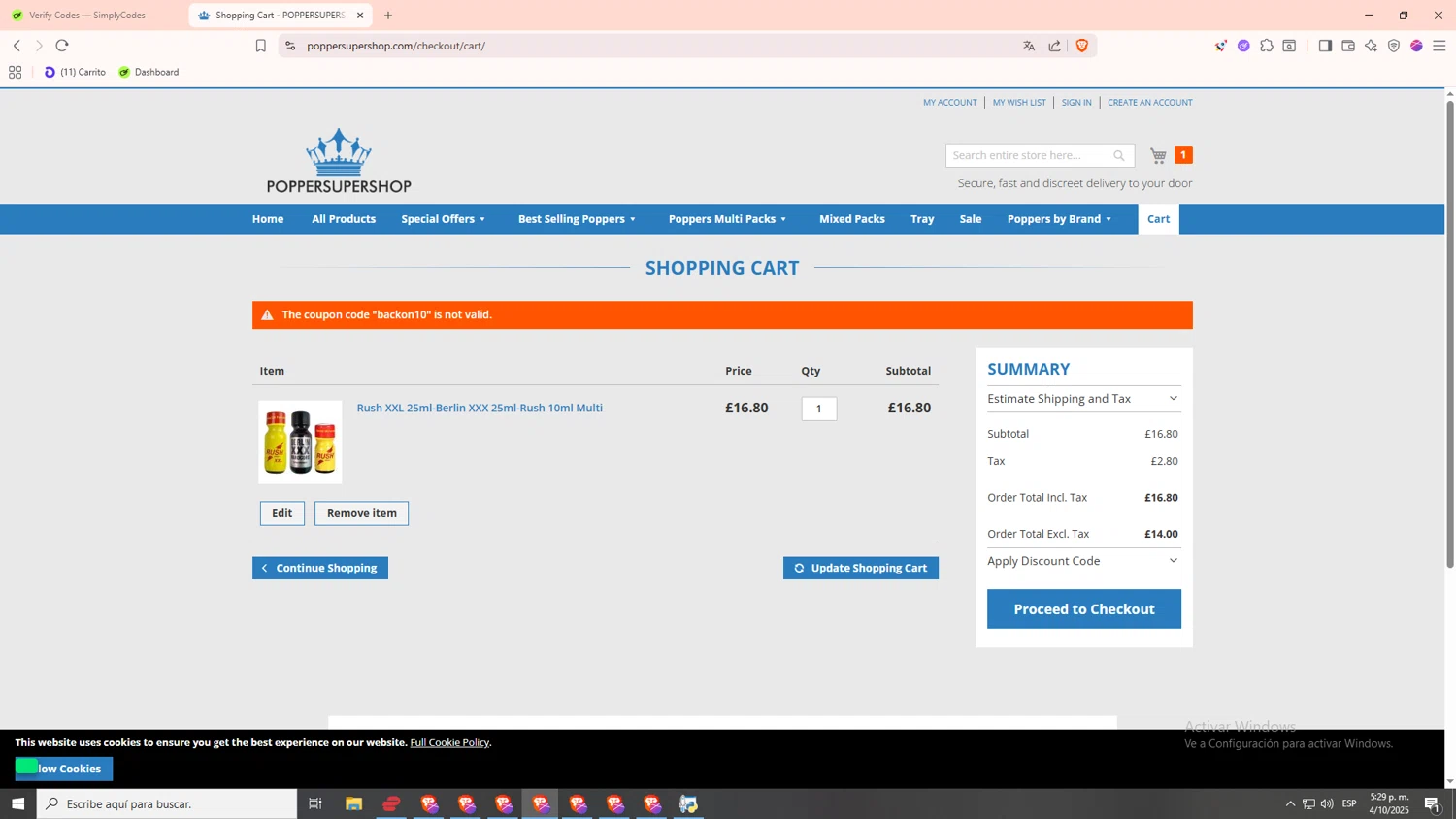Open the MY WISH LIST link

(1019, 102)
